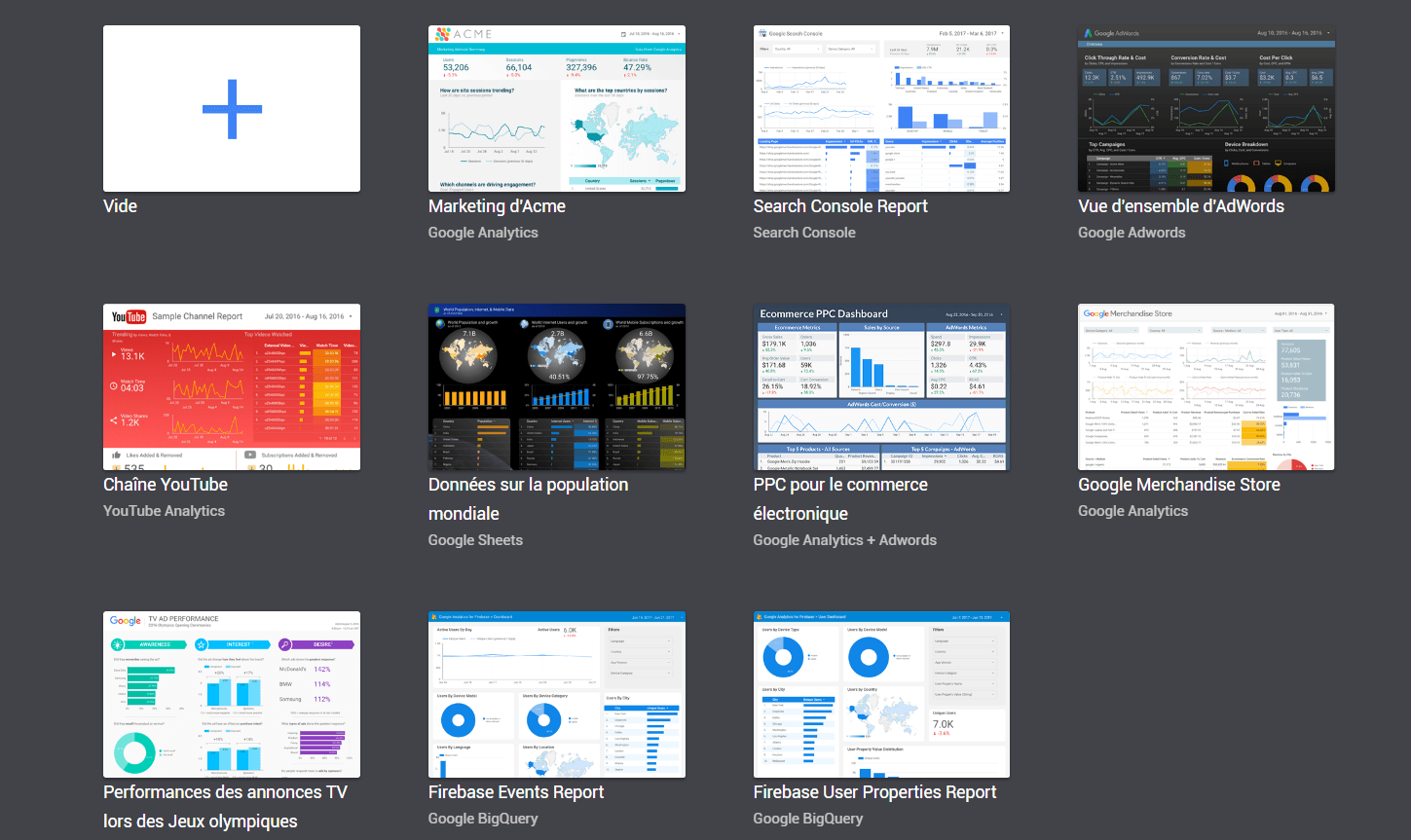Click 'Google Analytics + Adwords' source label
The width and height of the screenshot is (1411, 840).
[x=845, y=540]
